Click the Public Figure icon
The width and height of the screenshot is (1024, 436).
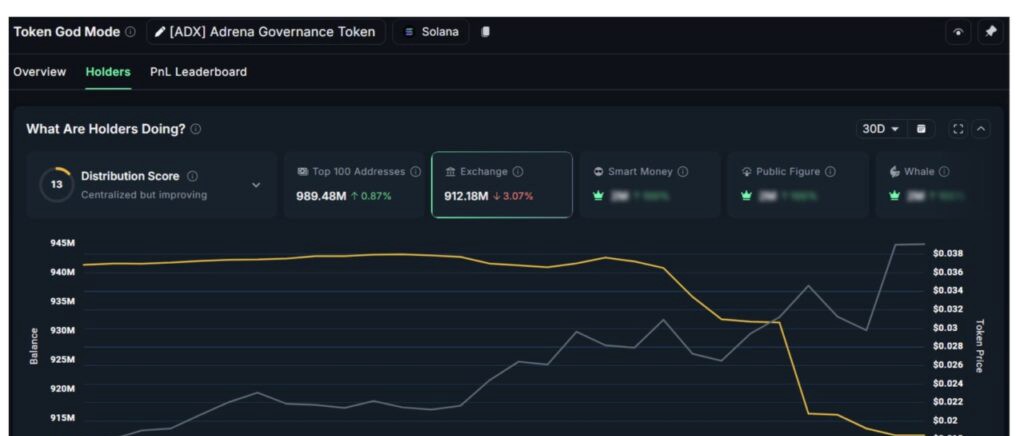(x=746, y=172)
